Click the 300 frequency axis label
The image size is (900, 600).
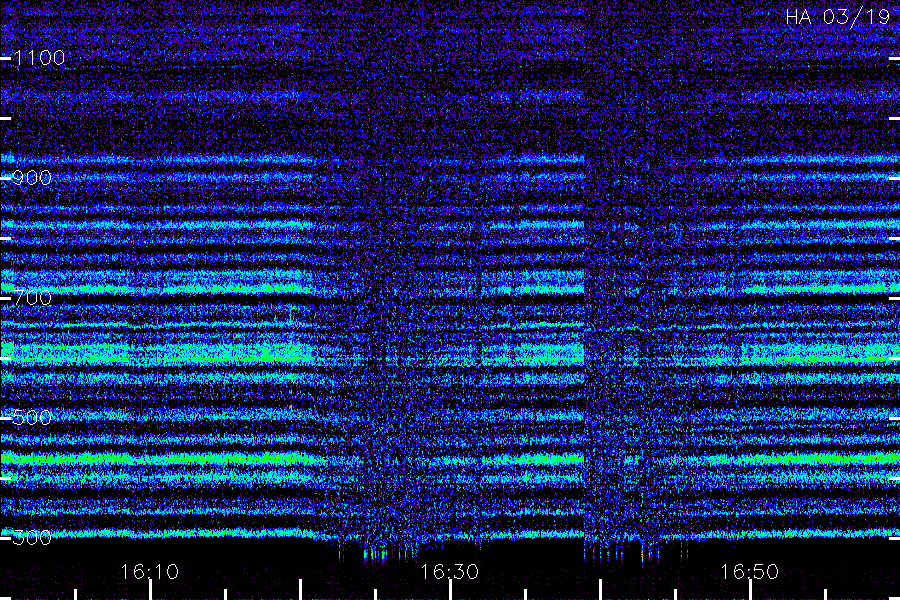pyautogui.click(x=32, y=537)
